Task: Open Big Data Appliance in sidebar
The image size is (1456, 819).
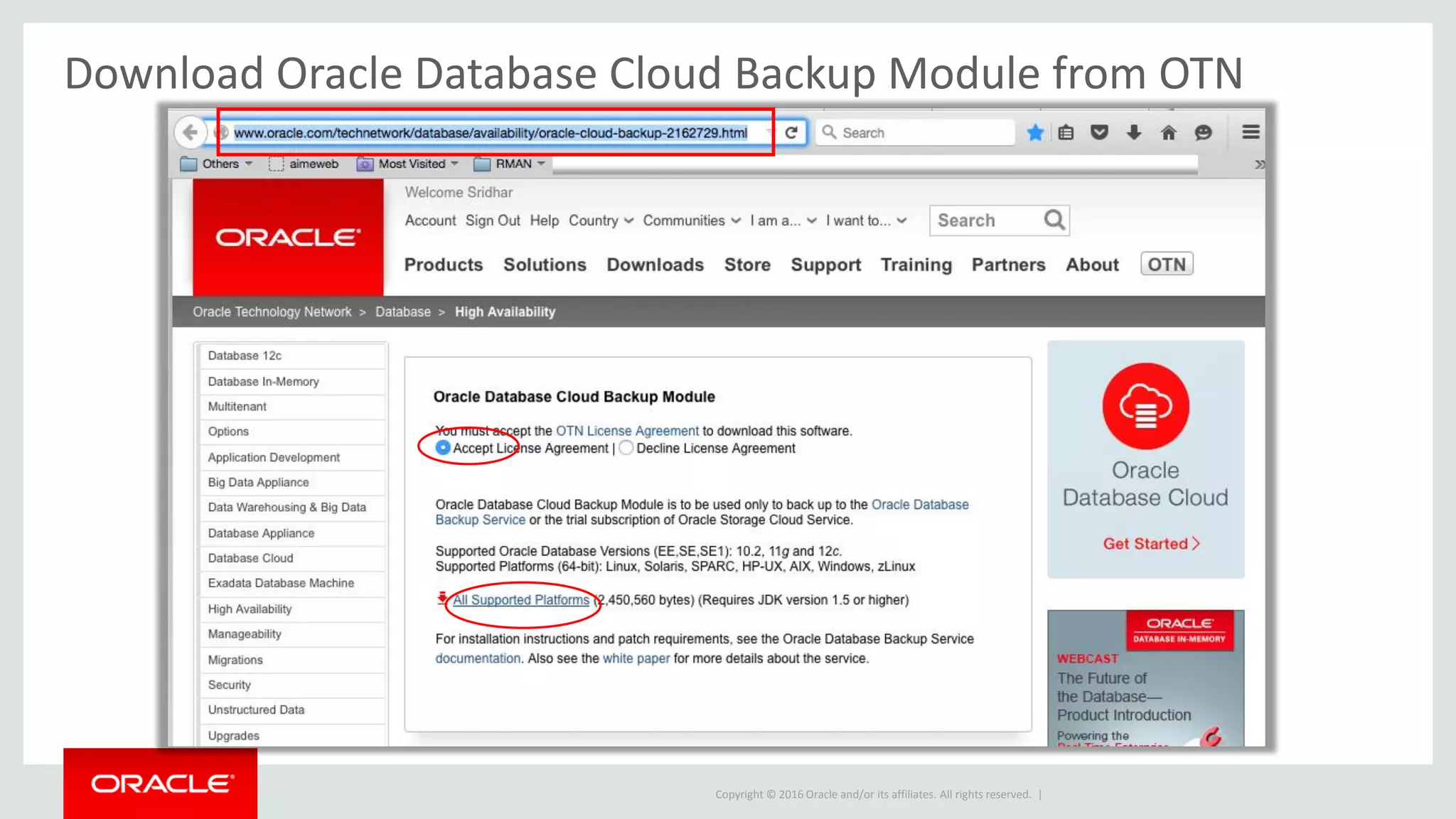Action: tap(294, 482)
